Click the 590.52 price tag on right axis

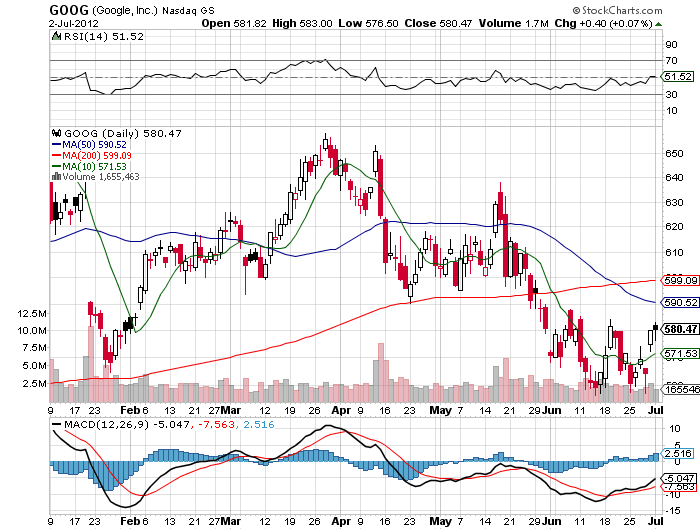(679, 302)
